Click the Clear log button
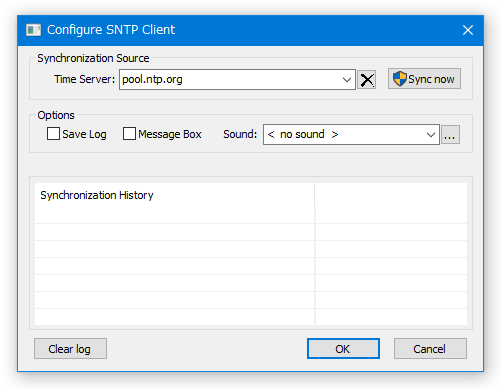 70,349
